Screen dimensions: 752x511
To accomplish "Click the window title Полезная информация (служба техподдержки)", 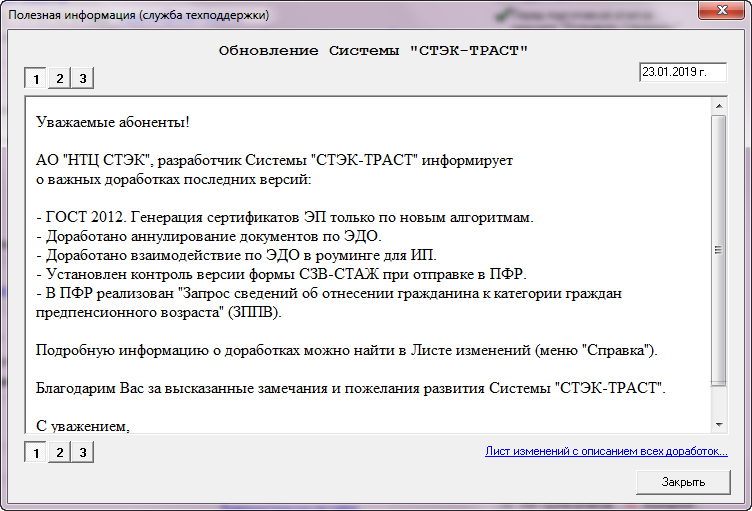I will pos(139,15).
